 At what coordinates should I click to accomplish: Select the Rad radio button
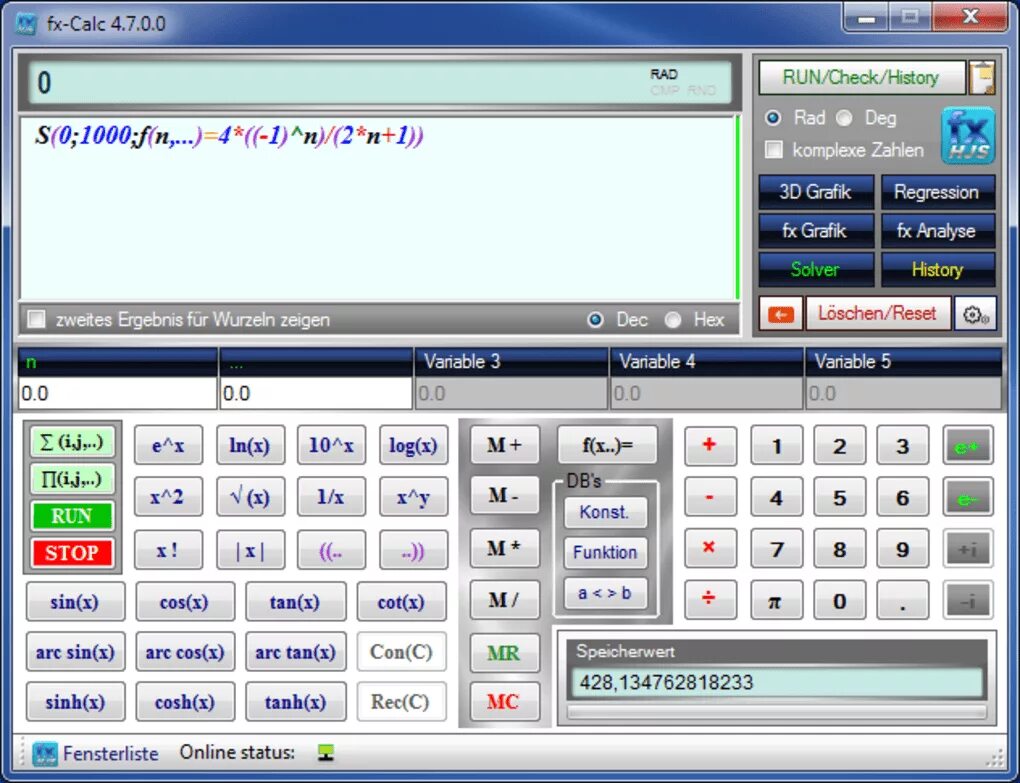[x=773, y=118]
